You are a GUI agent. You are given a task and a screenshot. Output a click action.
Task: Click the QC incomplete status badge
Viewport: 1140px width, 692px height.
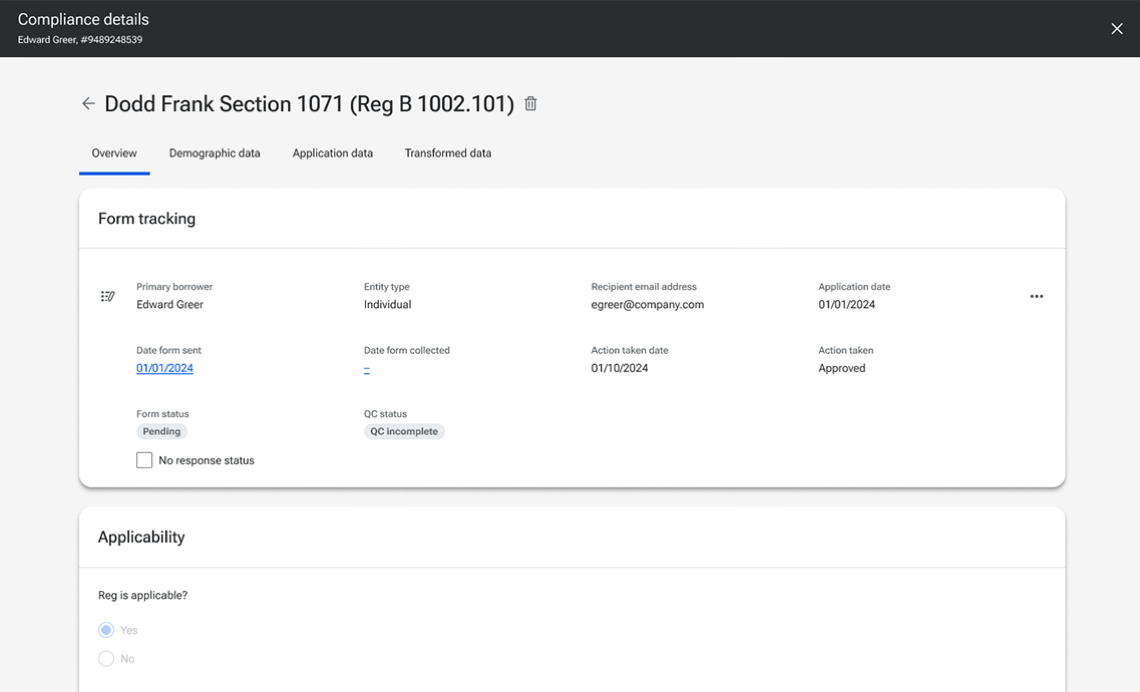point(404,432)
